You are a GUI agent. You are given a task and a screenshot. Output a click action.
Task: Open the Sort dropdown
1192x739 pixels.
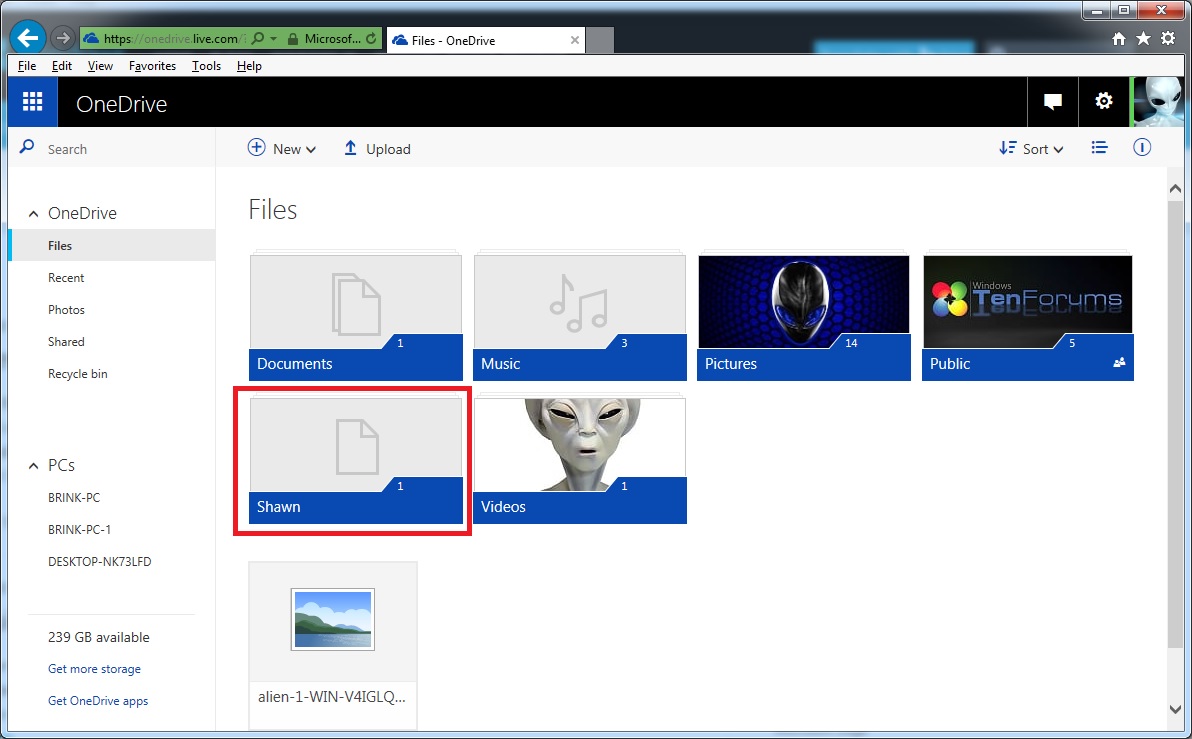point(1031,148)
